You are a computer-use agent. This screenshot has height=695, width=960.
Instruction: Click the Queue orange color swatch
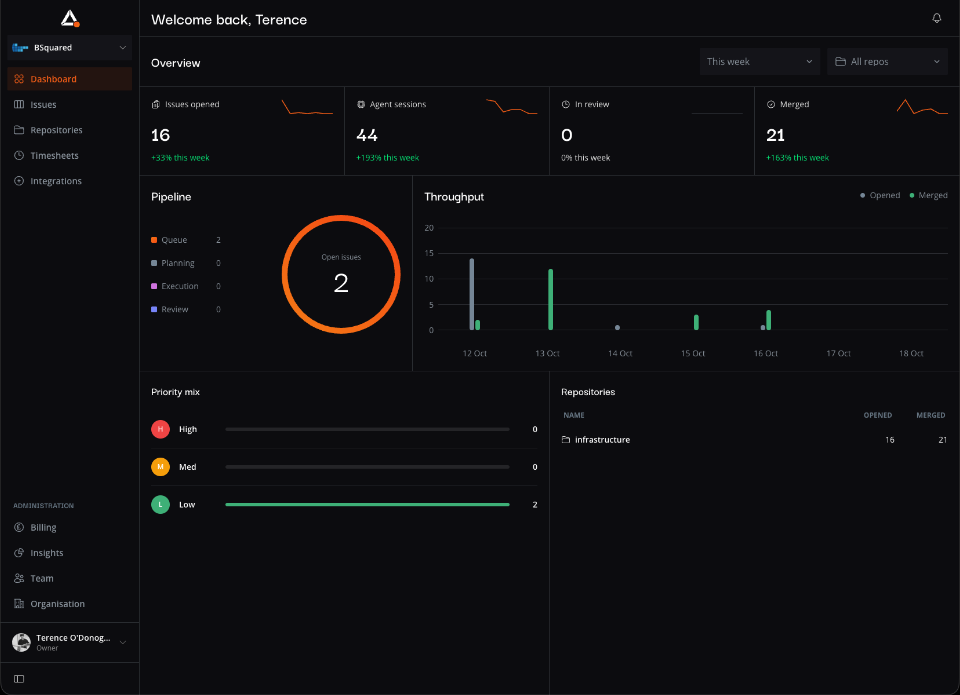click(x=154, y=240)
